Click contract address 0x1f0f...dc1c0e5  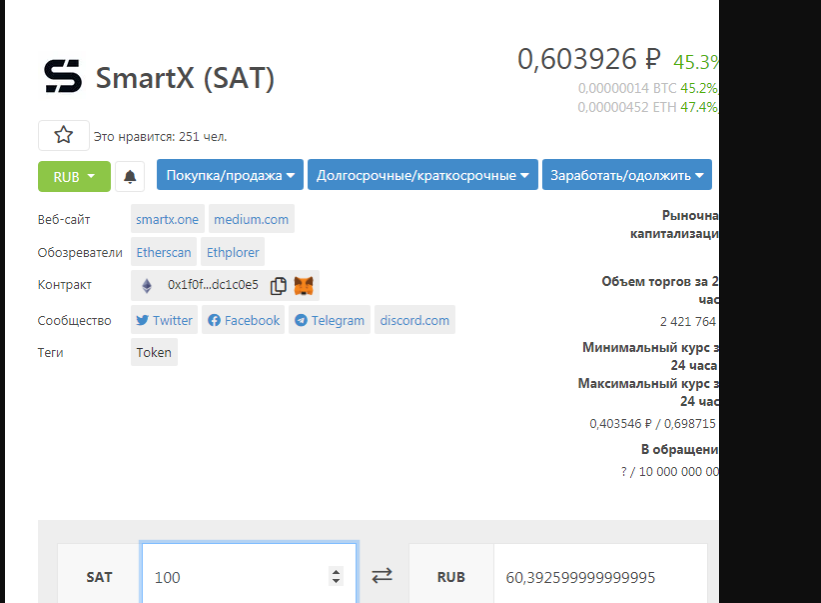click(213, 285)
